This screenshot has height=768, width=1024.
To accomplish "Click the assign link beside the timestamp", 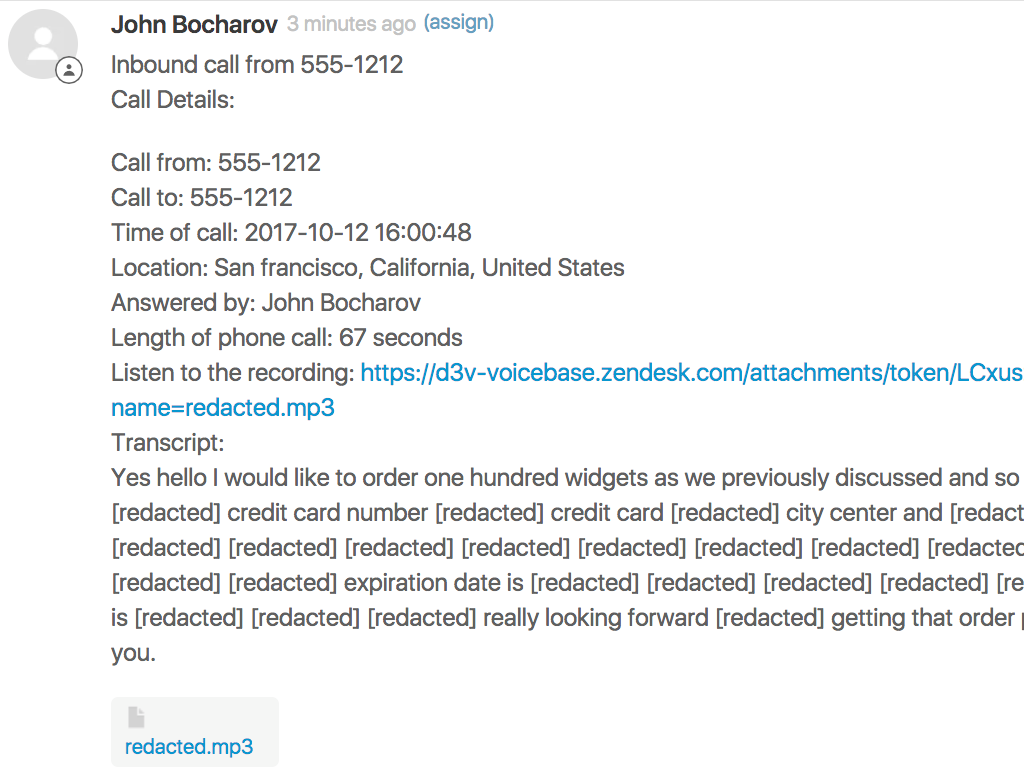I will [459, 23].
